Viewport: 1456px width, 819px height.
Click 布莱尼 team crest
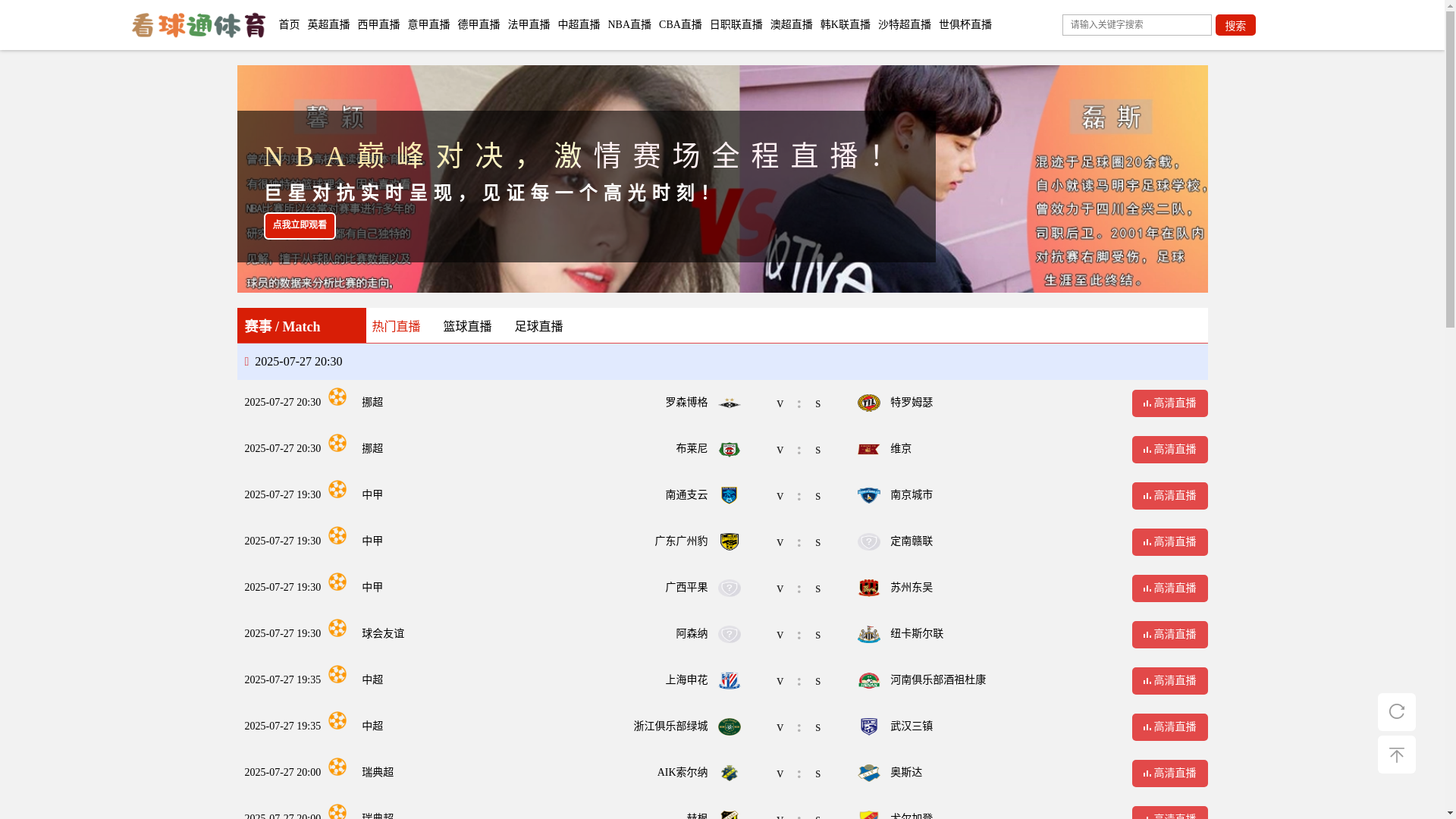point(729,450)
